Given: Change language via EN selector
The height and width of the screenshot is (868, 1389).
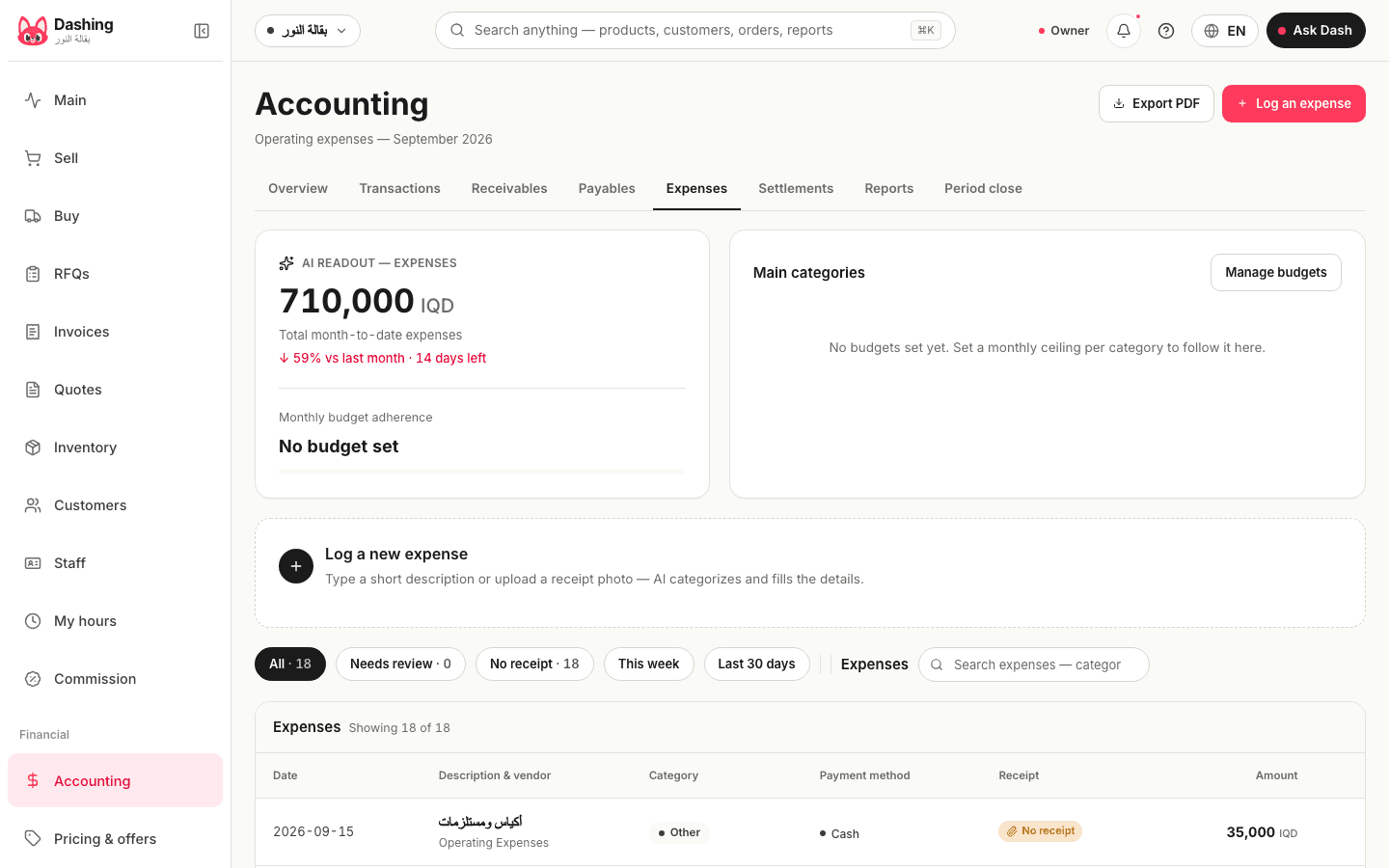Looking at the screenshot, I should (1225, 31).
